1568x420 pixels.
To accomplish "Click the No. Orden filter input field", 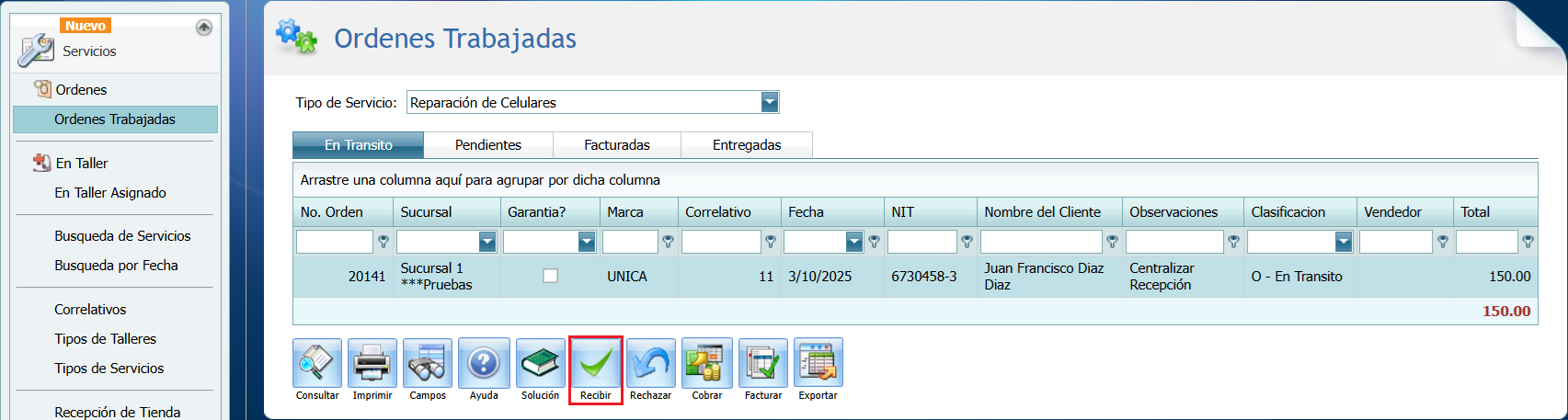I will pyautogui.click(x=334, y=242).
